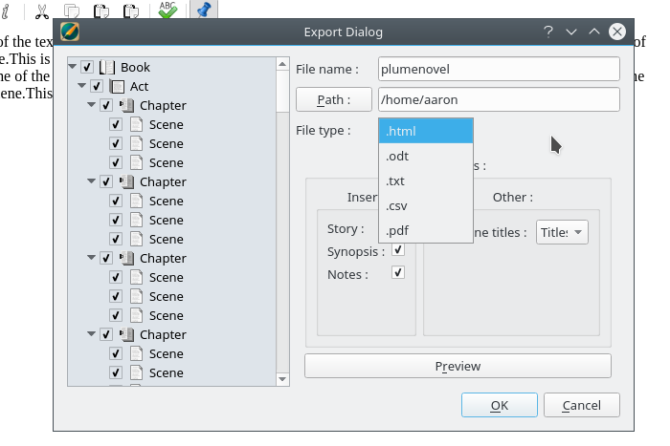670x446 pixels.
Task: Select the Act tree row label
Action: pyautogui.click(x=139, y=87)
